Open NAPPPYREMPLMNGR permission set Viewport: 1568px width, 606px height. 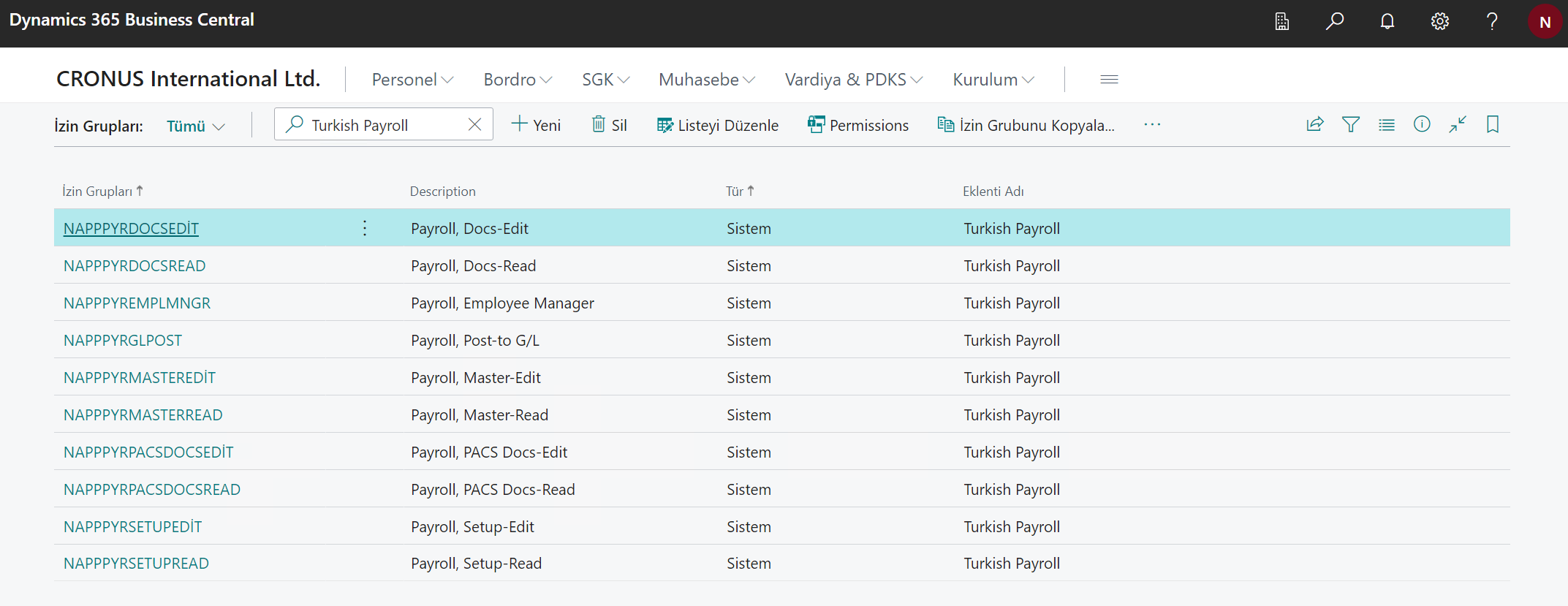(x=137, y=303)
